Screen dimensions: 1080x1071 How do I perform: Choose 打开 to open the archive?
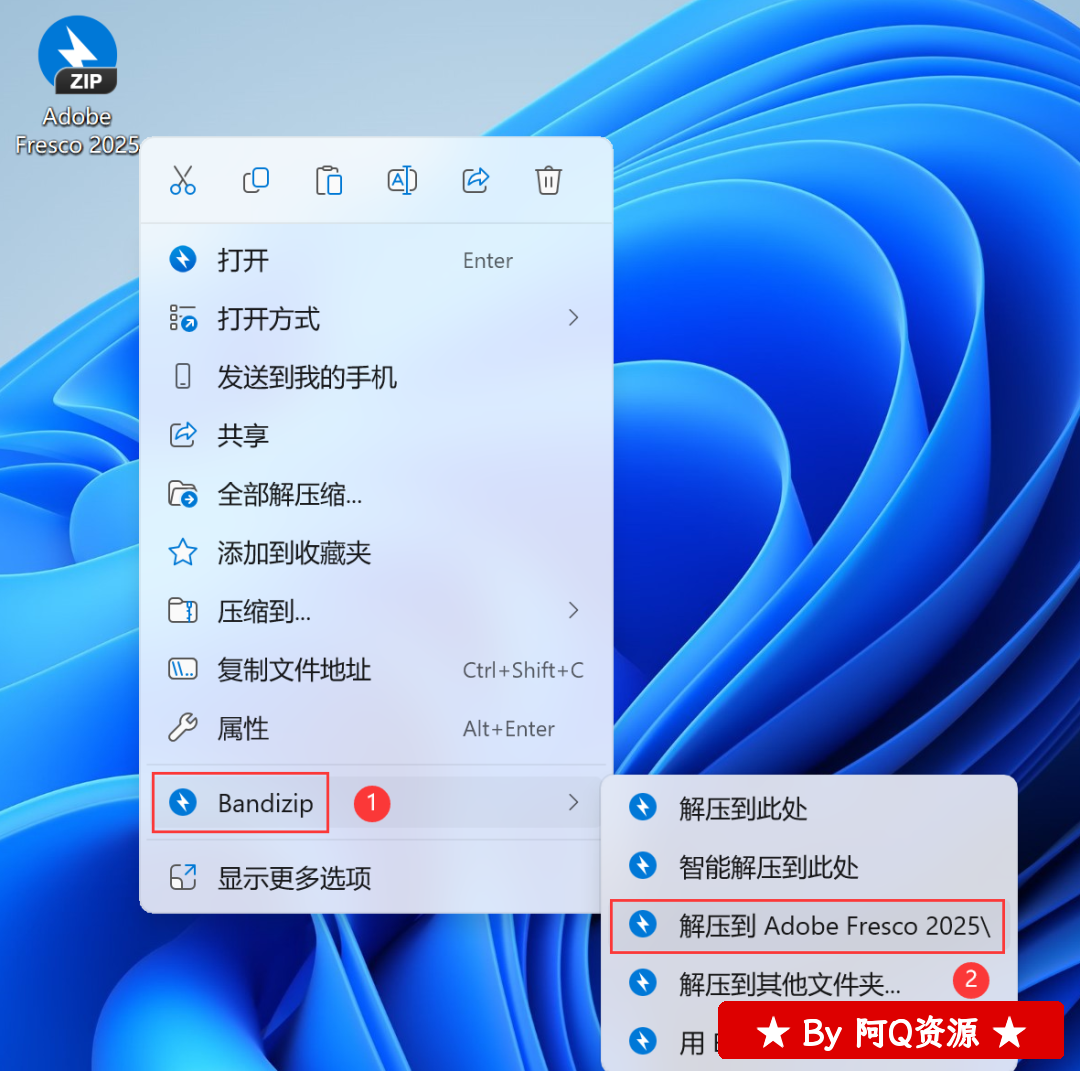tap(244, 261)
